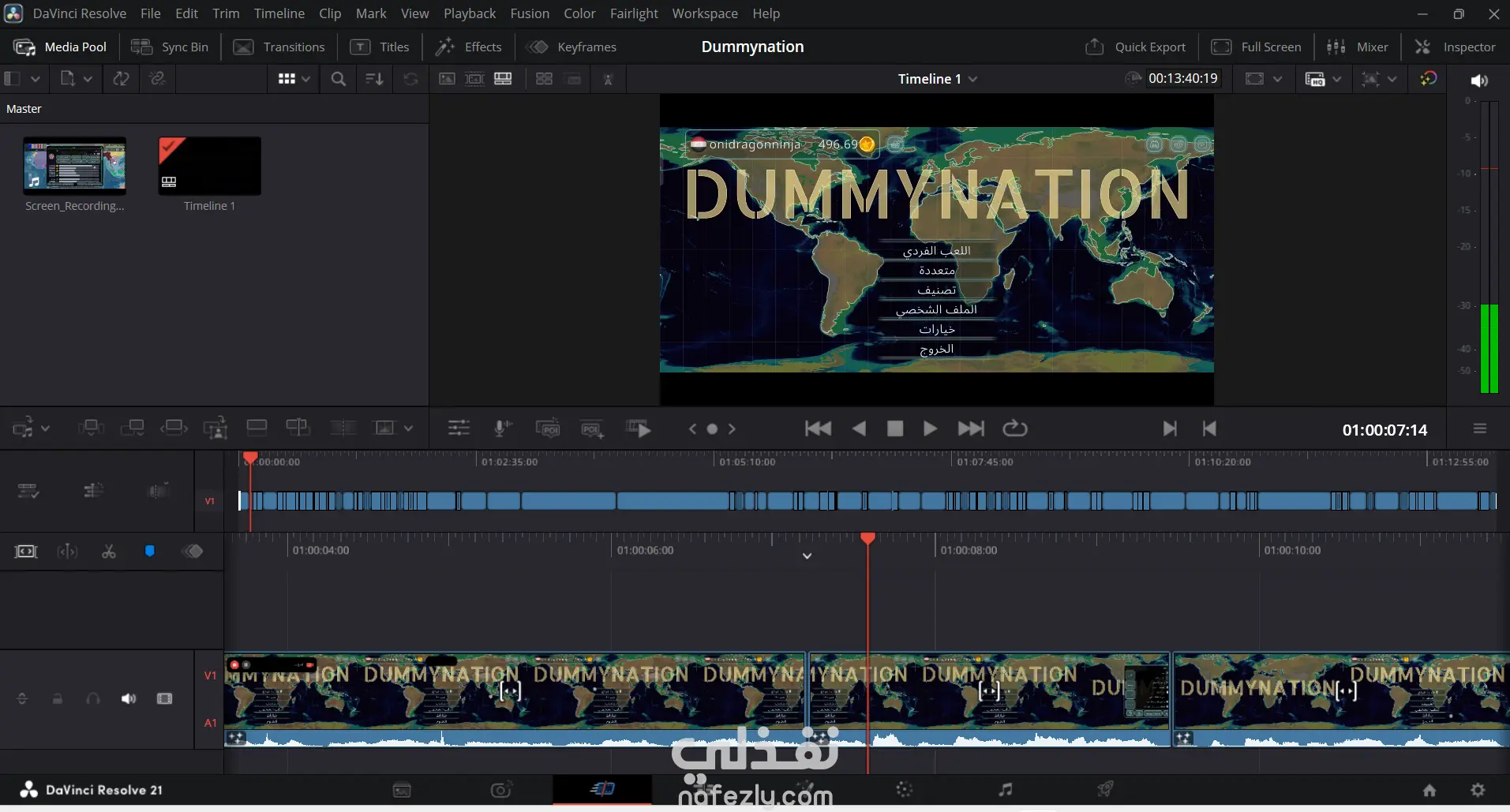Screen dimensions: 1510x812
Task: Open the media pool search tool
Action: point(338,79)
